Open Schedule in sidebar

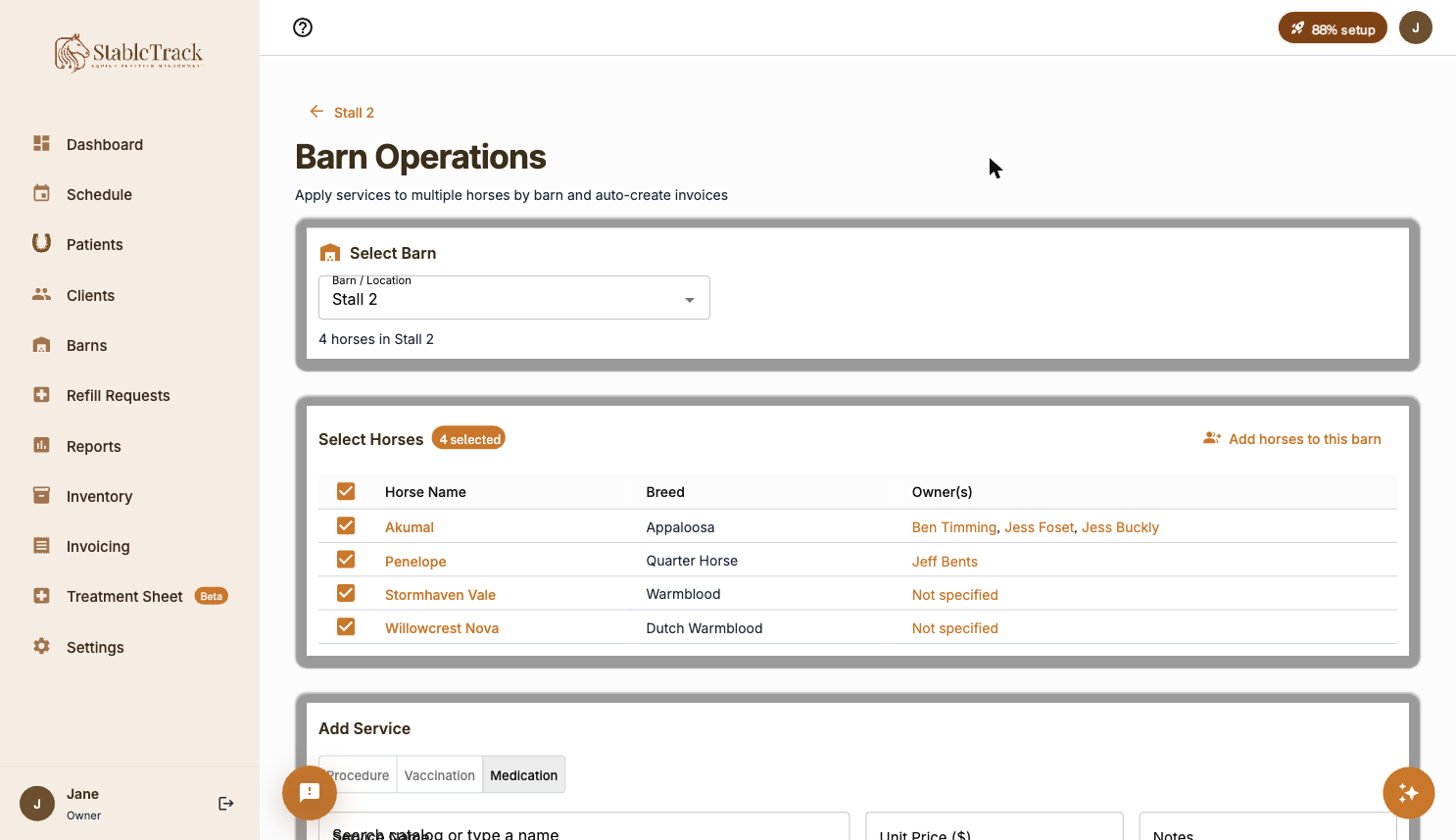tap(99, 194)
